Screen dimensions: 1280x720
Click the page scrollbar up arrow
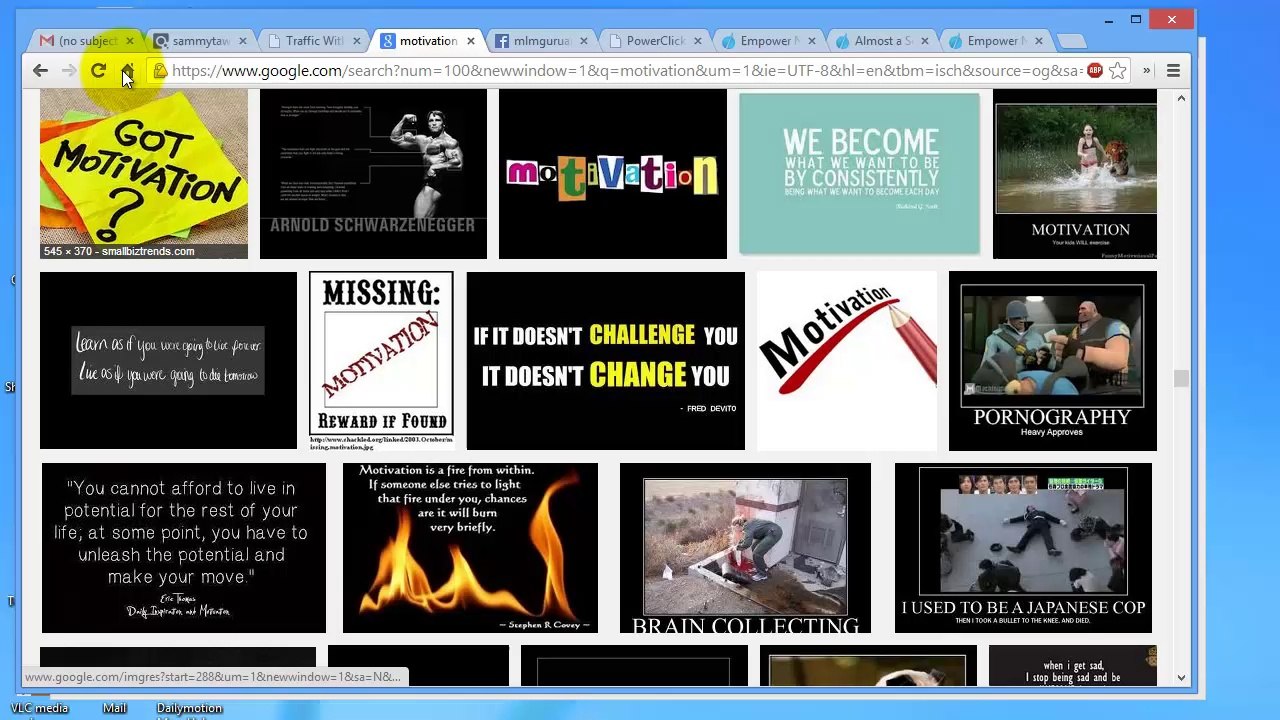point(1181,98)
